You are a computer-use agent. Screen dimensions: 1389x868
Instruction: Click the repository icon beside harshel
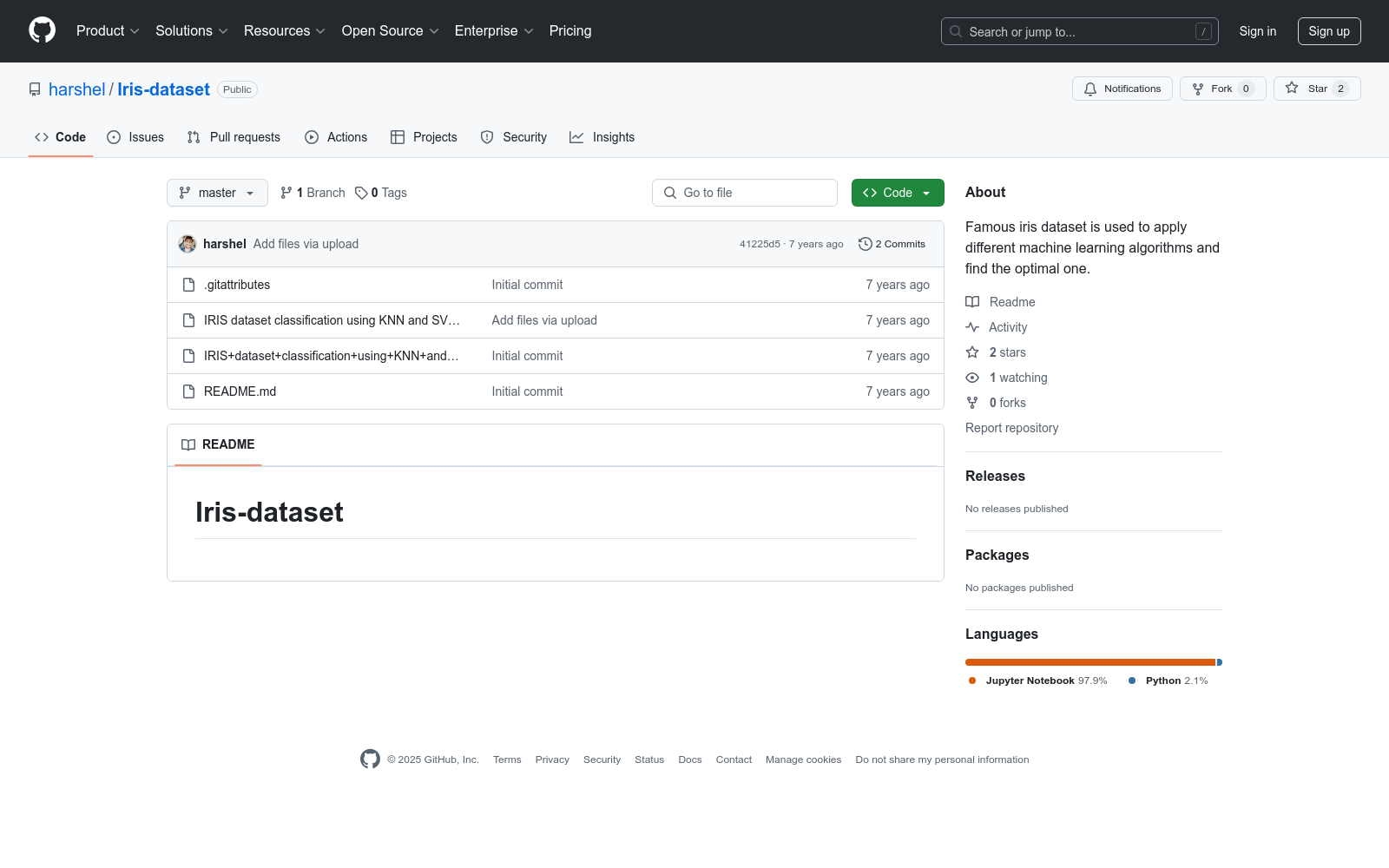tap(35, 89)
